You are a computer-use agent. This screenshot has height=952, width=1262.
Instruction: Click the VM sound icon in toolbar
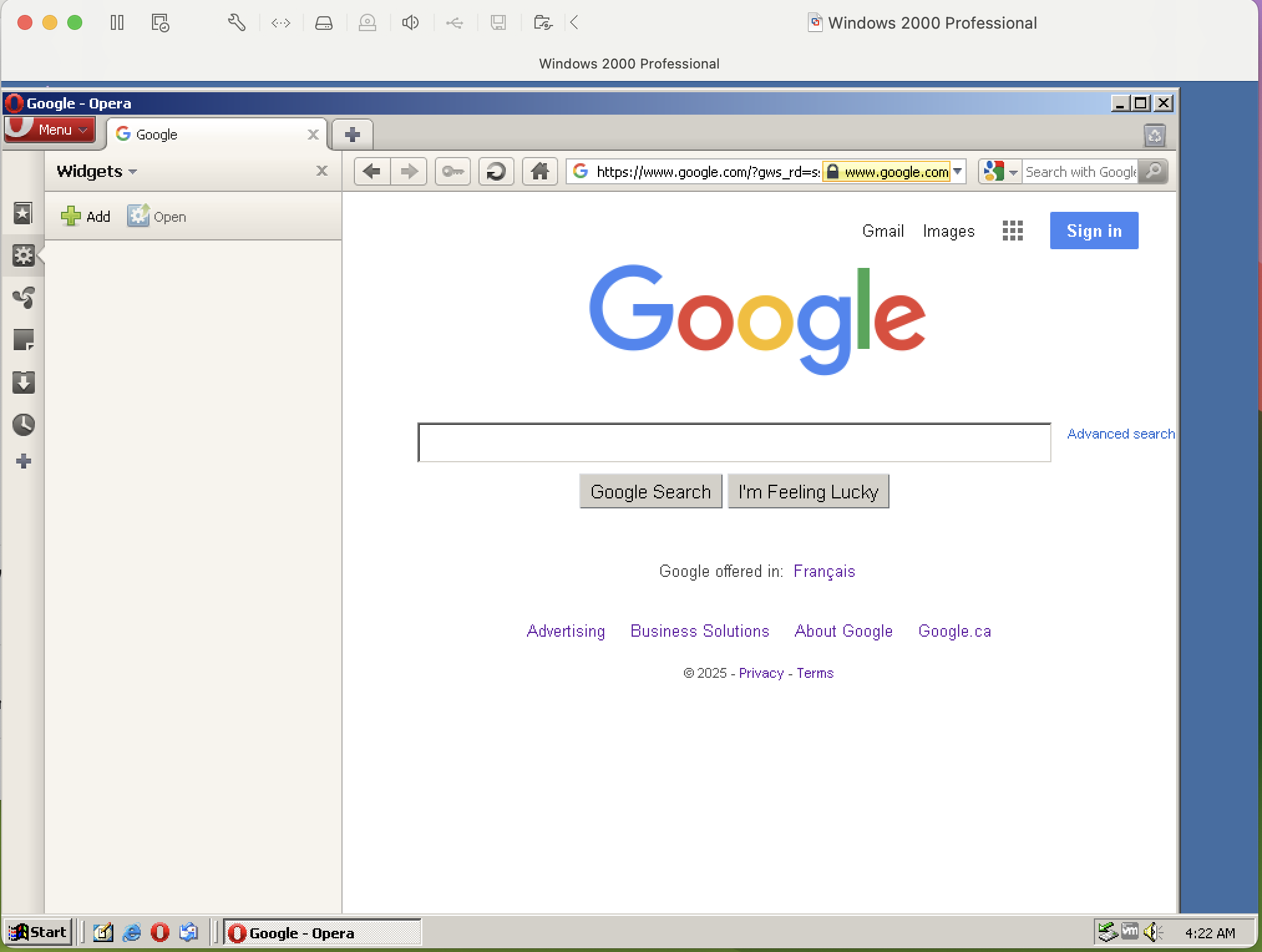coord(410,23)
